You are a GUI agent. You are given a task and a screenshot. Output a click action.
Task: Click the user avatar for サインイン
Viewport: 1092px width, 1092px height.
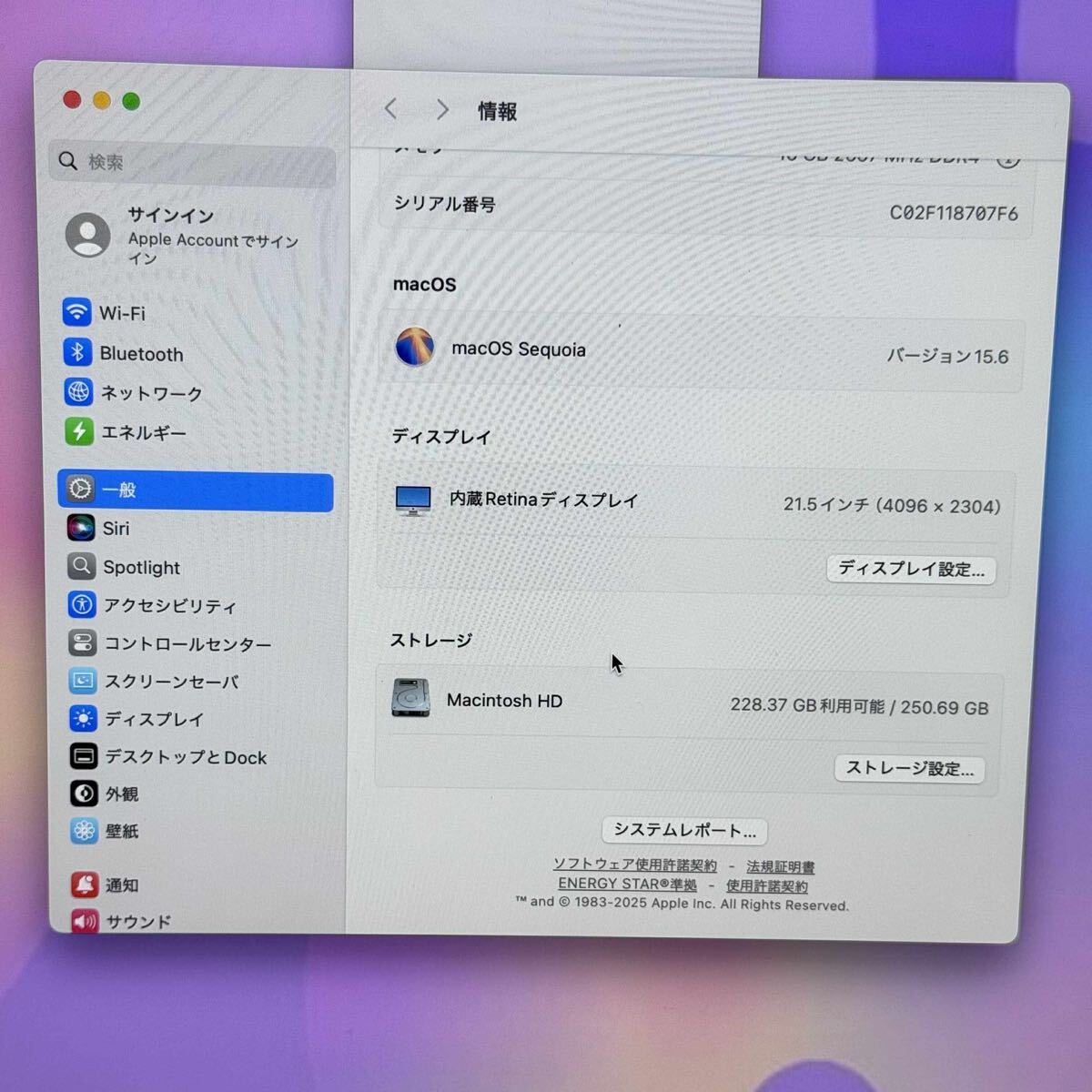tap(88, 235)
